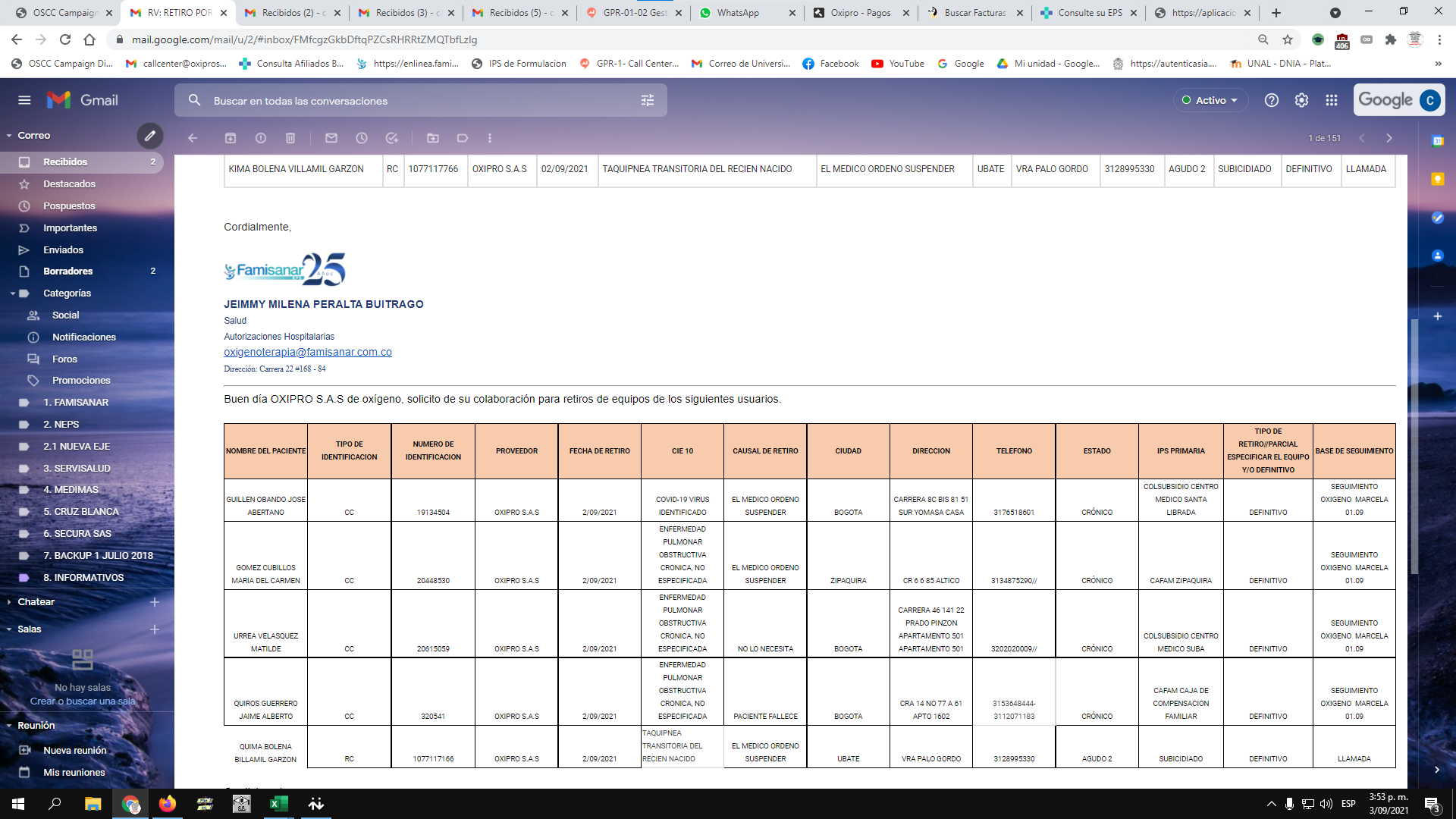
Task: Open Excel from the taskbar
Action: (x=279, y=804)
